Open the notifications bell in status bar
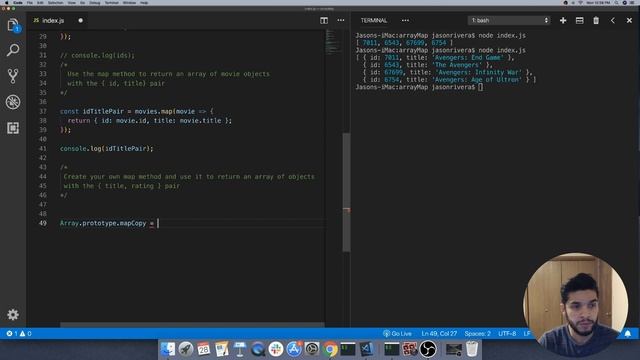This screenshot has width=640, height=360. point(627,334)
